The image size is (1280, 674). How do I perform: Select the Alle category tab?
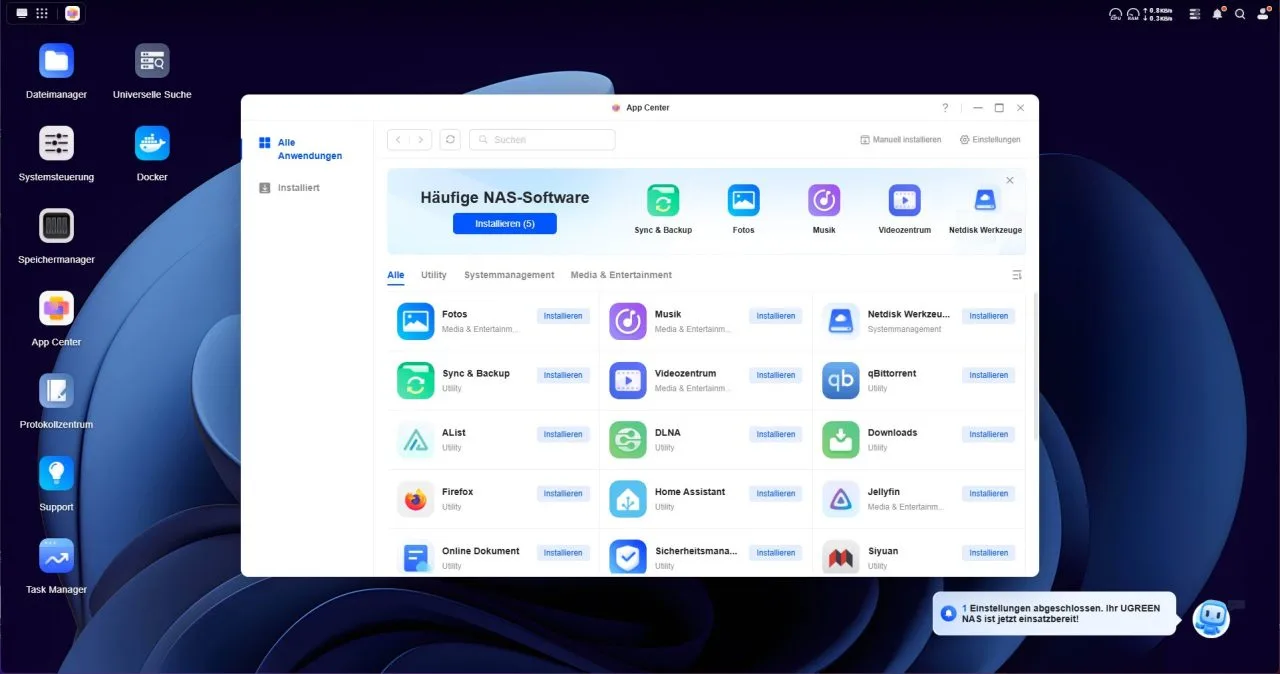396,275
